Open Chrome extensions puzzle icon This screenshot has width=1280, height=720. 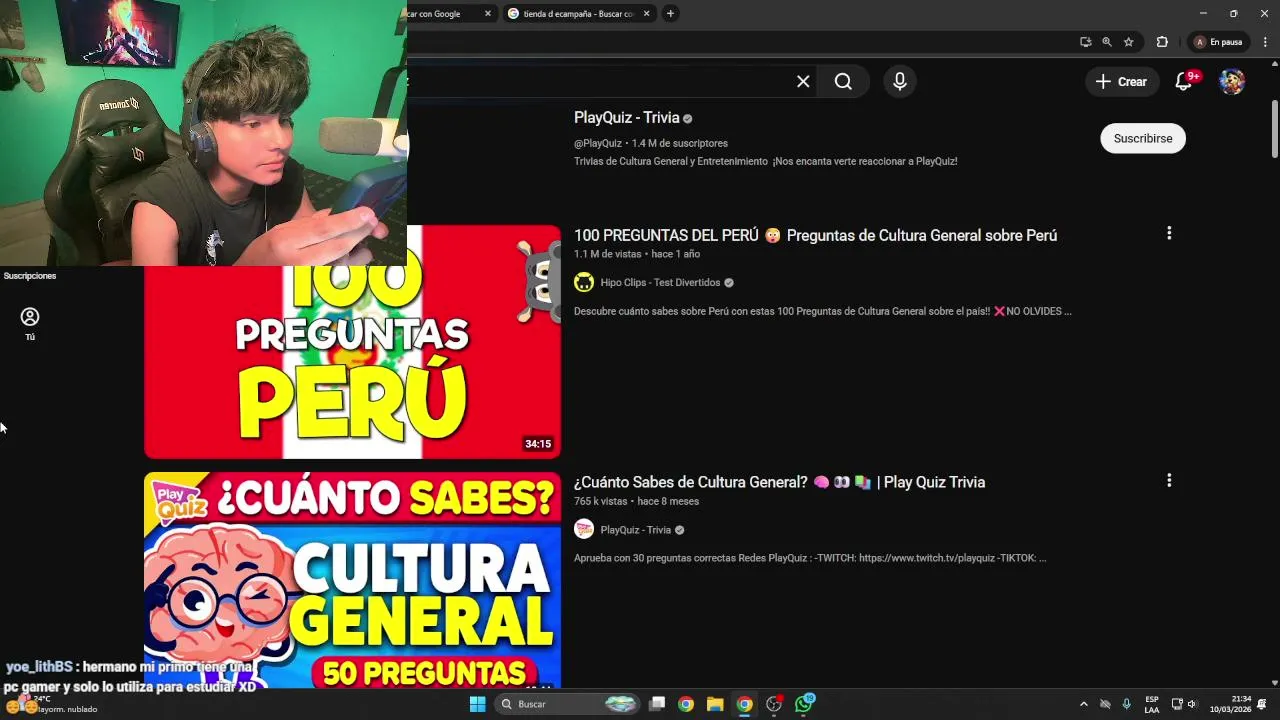(x=1162, y=42)
